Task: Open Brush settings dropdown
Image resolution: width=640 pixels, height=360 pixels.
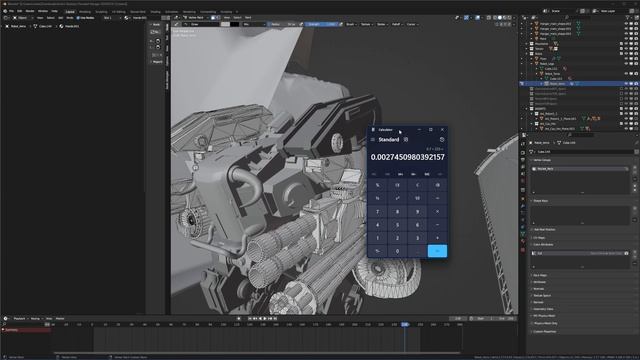Action: [351, 24]
